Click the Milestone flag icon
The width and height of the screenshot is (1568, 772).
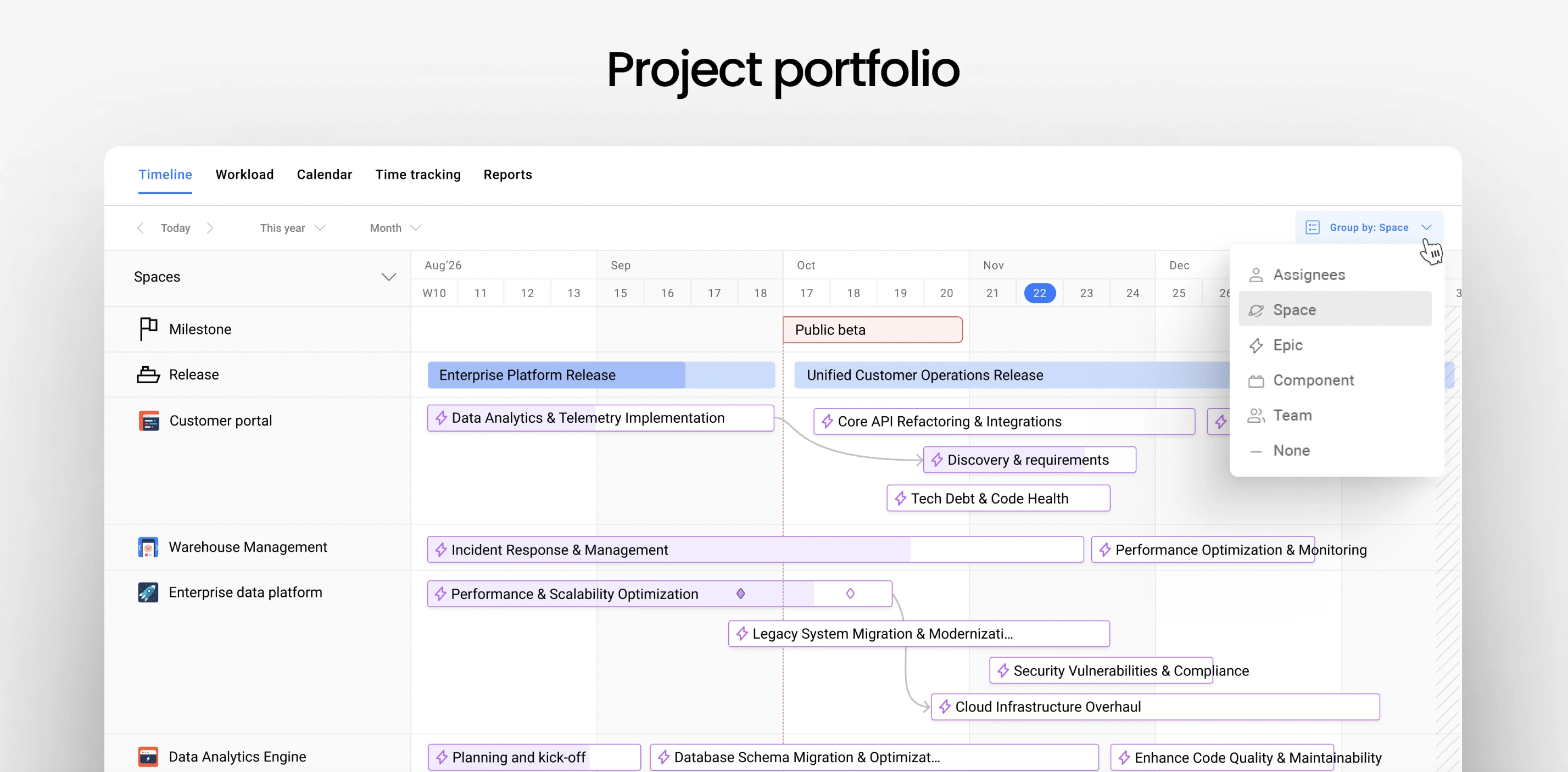(148, 329)
